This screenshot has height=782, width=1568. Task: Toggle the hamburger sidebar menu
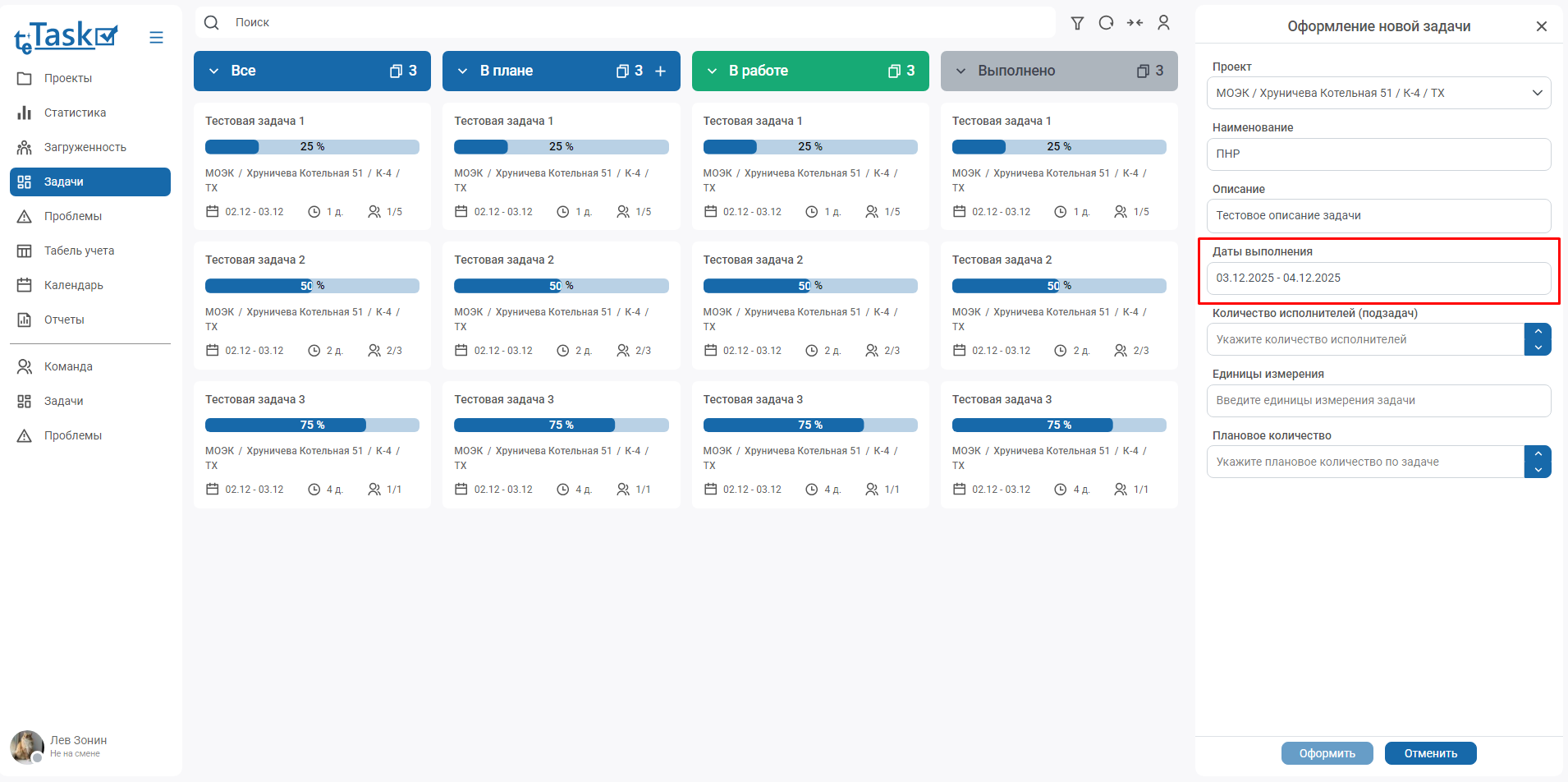(156, 38)
